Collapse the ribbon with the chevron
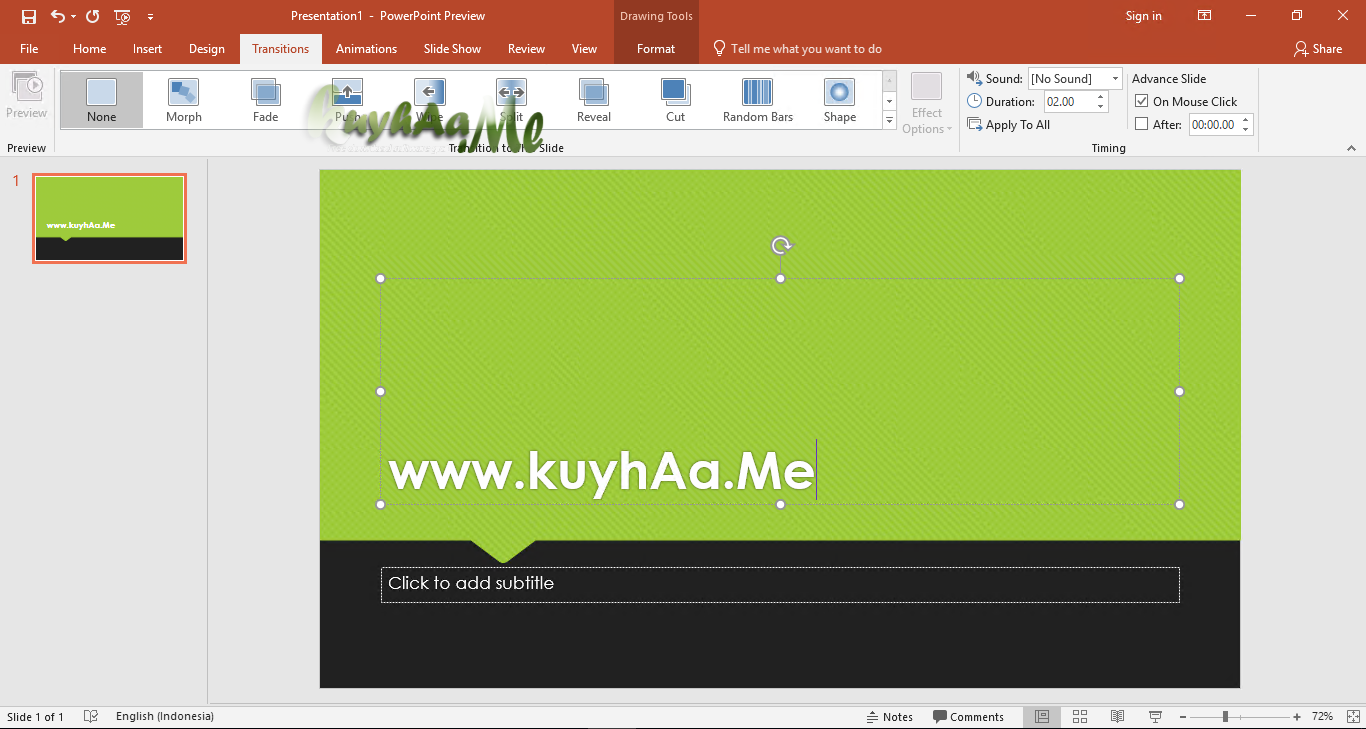 [x=1352, y=148]
